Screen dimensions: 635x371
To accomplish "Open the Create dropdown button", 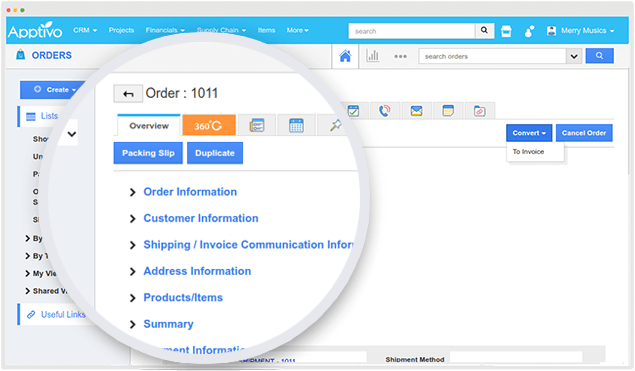I will click(x=54, y=90).
